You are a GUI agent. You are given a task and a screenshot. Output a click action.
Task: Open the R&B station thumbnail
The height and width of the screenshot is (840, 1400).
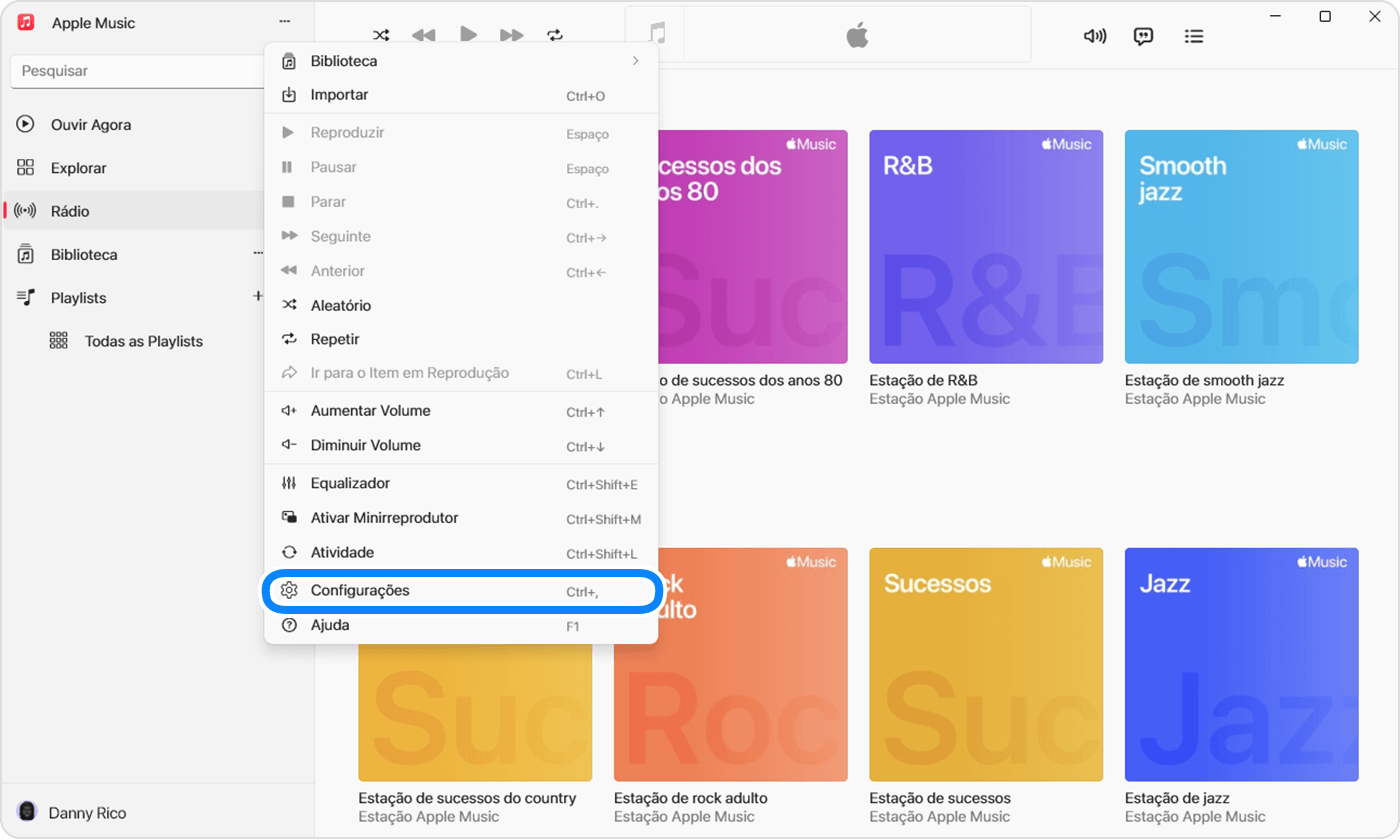986,246
